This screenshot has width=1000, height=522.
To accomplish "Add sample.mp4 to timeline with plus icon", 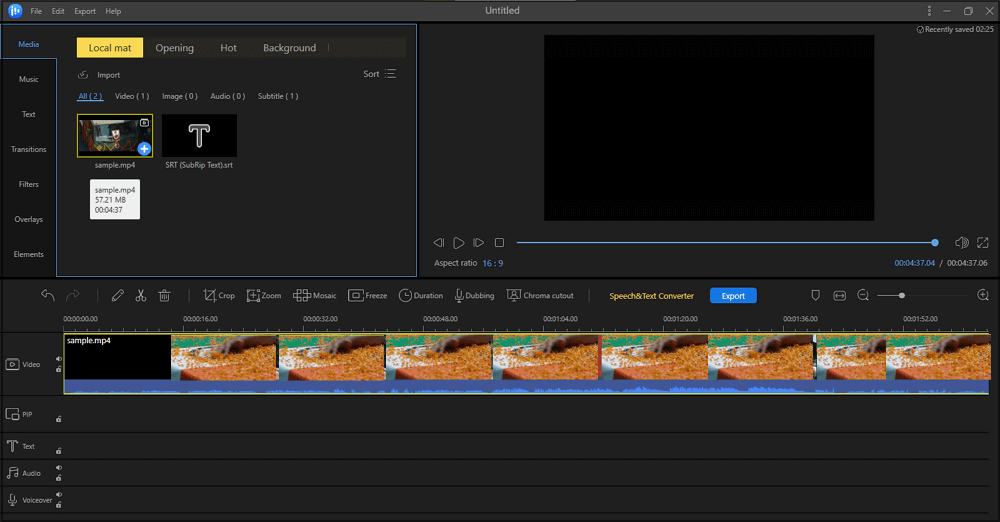I will tap(144, 148).
